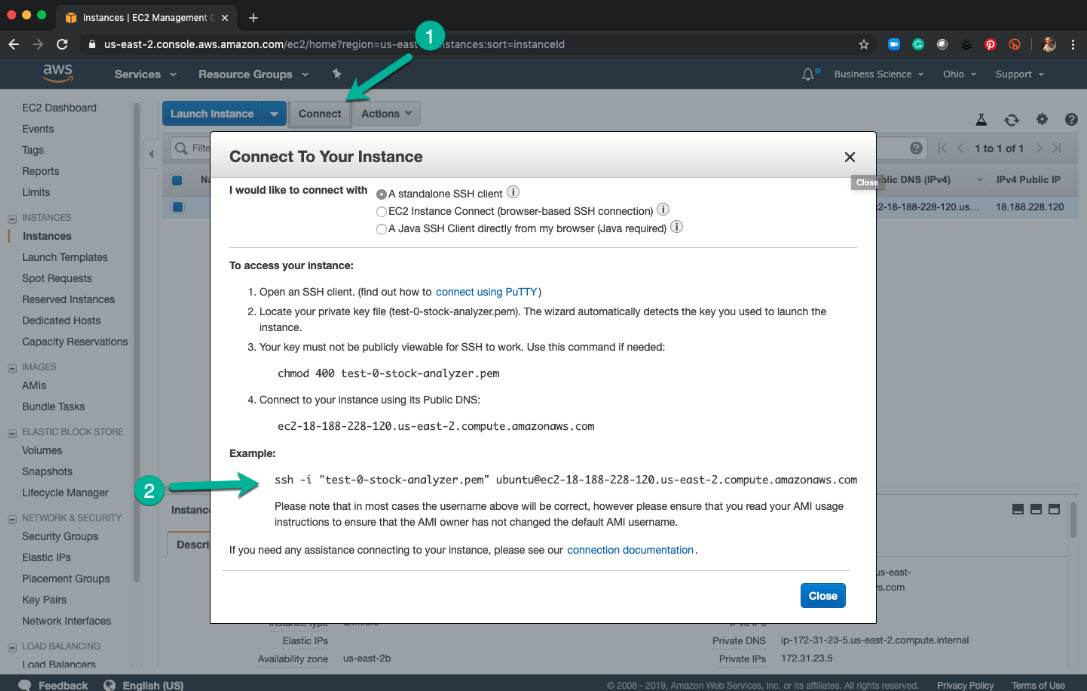Click the blue Close button
Viewport: 1087px width, 691px height.
point(823,595)
